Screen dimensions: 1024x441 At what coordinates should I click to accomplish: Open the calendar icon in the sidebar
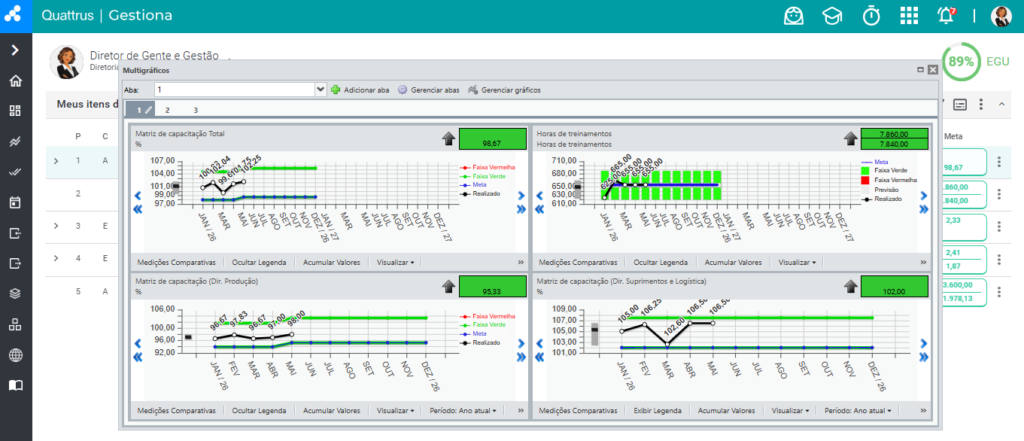(x=16, y=202)
